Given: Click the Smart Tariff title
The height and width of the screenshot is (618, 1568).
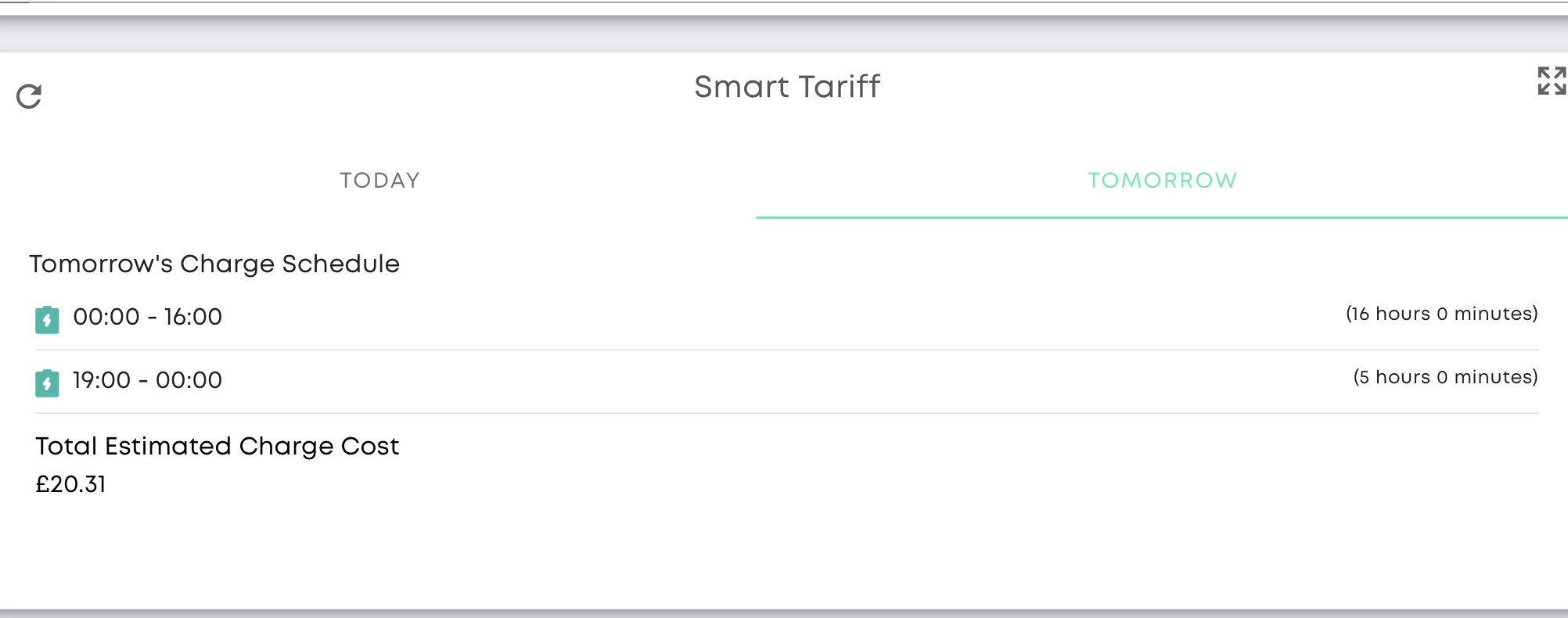Looking at the screenshot, I should [786, 87].
